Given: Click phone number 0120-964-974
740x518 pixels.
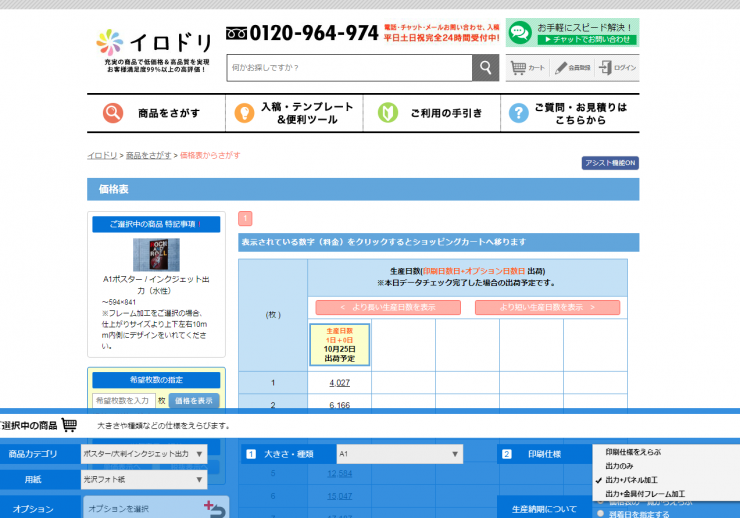Looking at the screenshot, I should (x=314, y=33).
